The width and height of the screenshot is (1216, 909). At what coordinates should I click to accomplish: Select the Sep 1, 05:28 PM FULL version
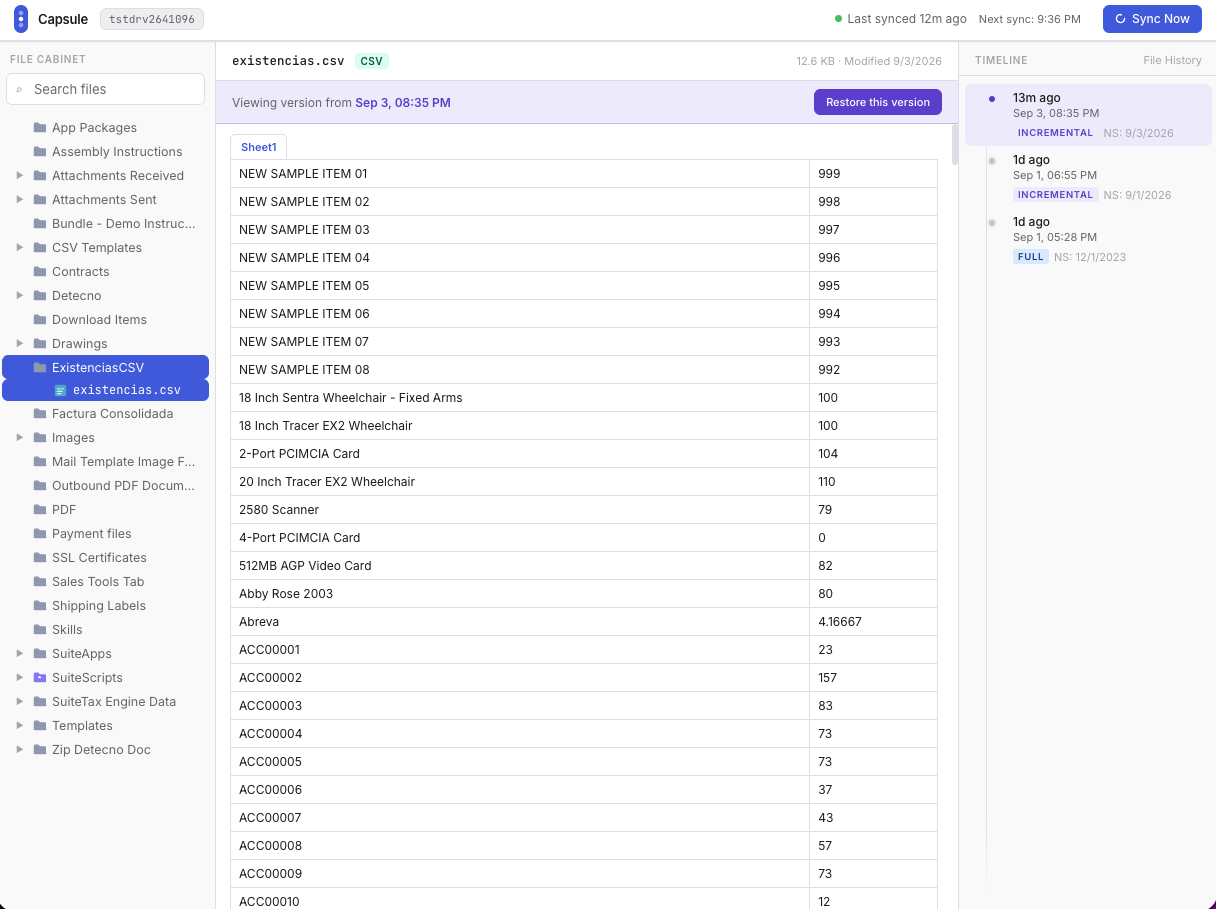[1088, 239]
